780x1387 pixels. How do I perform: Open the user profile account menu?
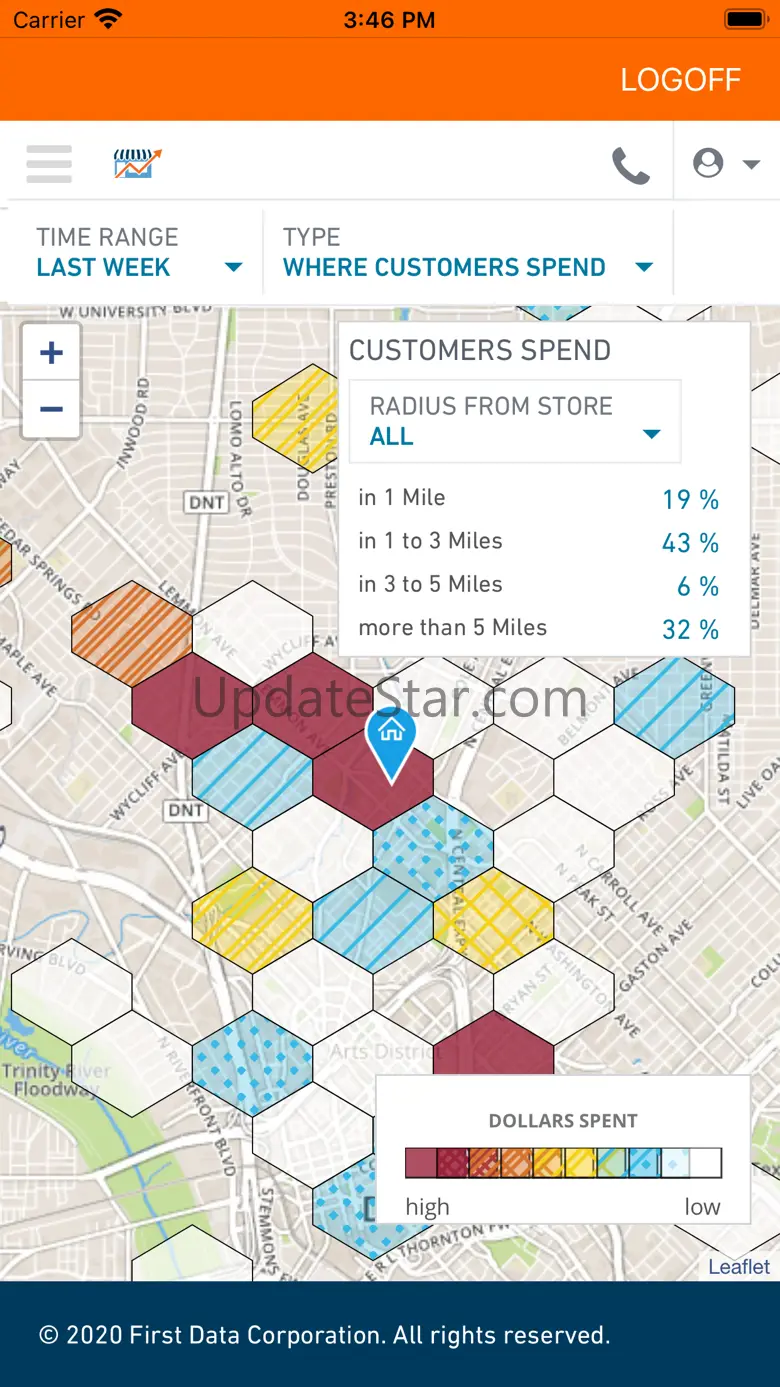coord(726,163)
